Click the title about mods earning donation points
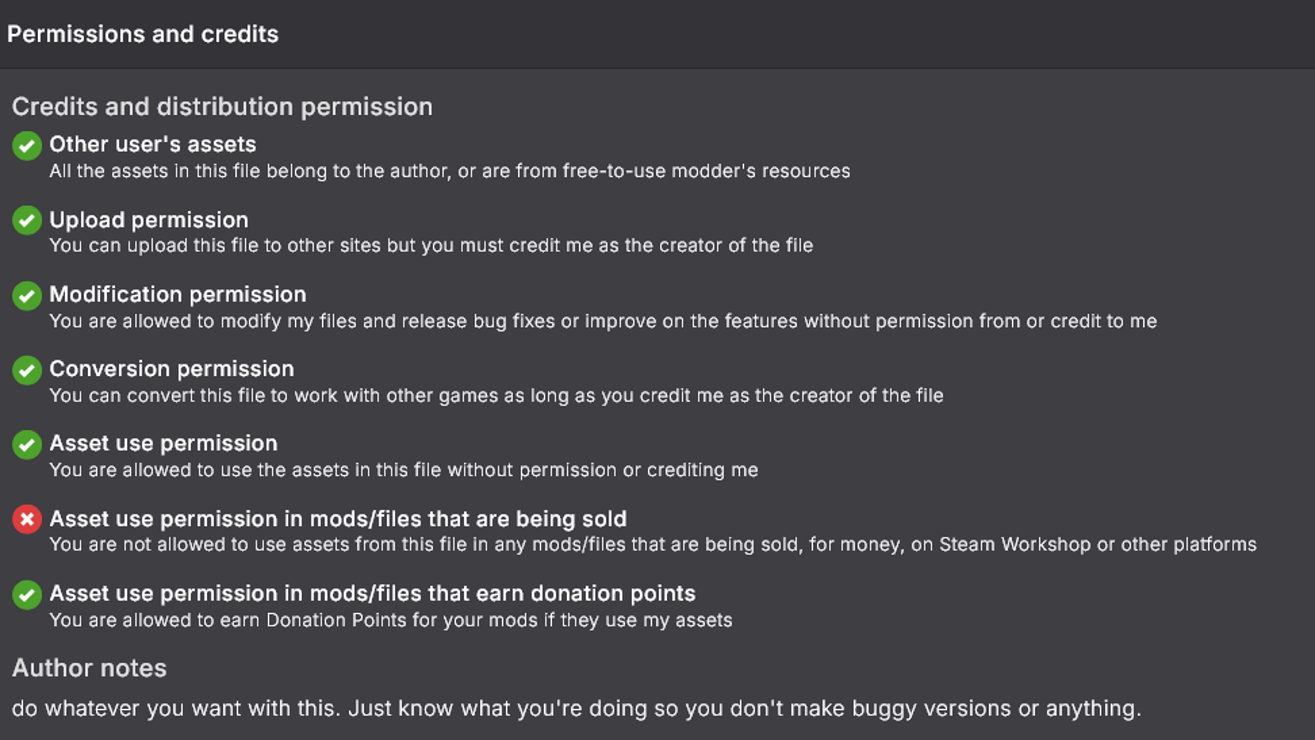This screenshot has width=1315, height=740. coord(372,593)
